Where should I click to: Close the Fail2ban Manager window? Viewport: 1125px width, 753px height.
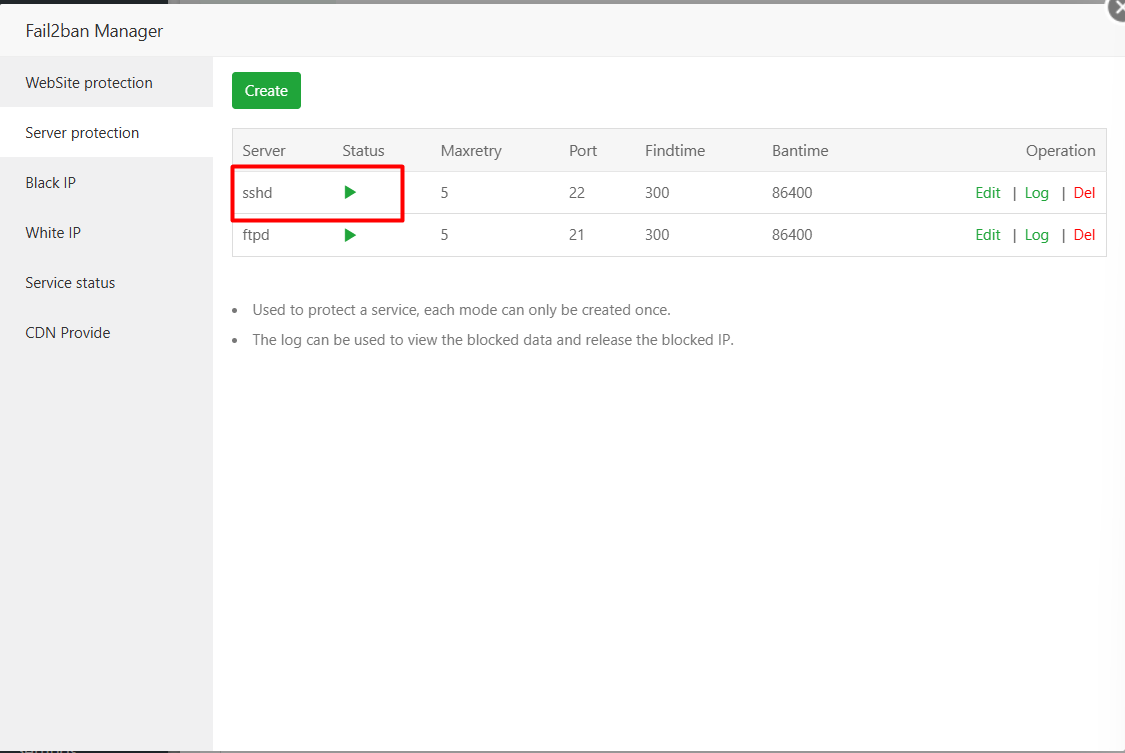[x=1116, y=10]
